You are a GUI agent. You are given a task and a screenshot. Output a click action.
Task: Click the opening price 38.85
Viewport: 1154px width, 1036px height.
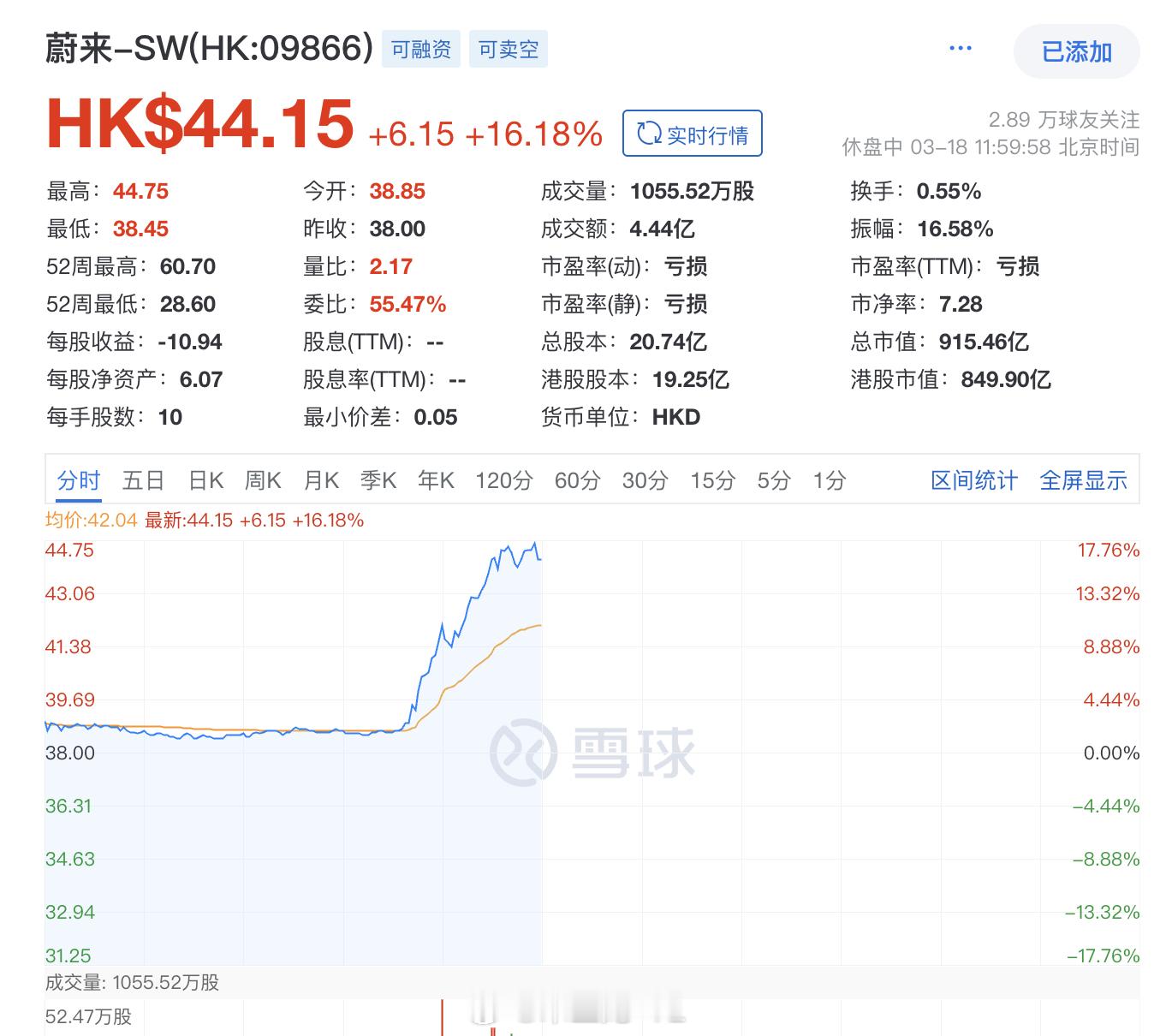point(397,191)
